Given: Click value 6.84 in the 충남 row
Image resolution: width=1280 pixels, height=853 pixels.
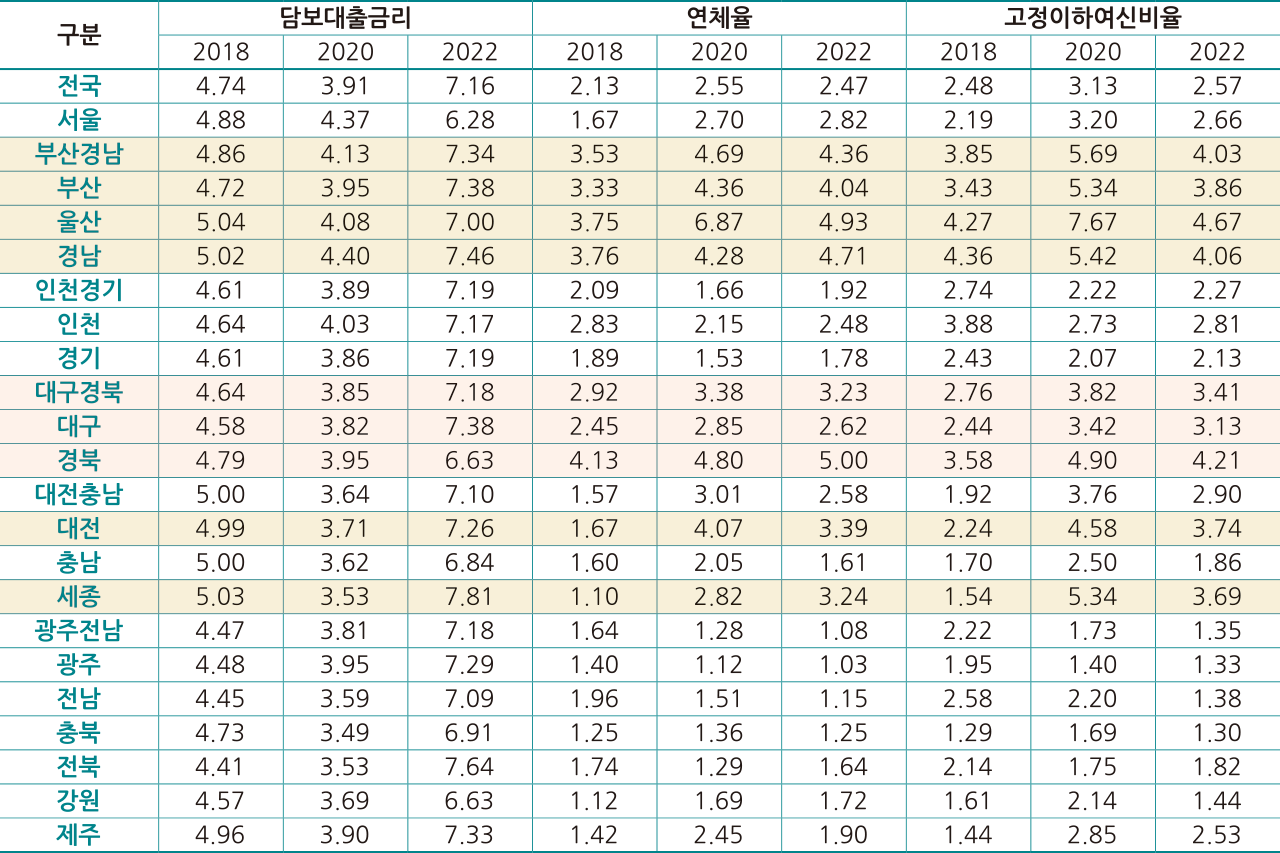Looking at the screenshot, I should pyautogui.click(x=470, y=562).
